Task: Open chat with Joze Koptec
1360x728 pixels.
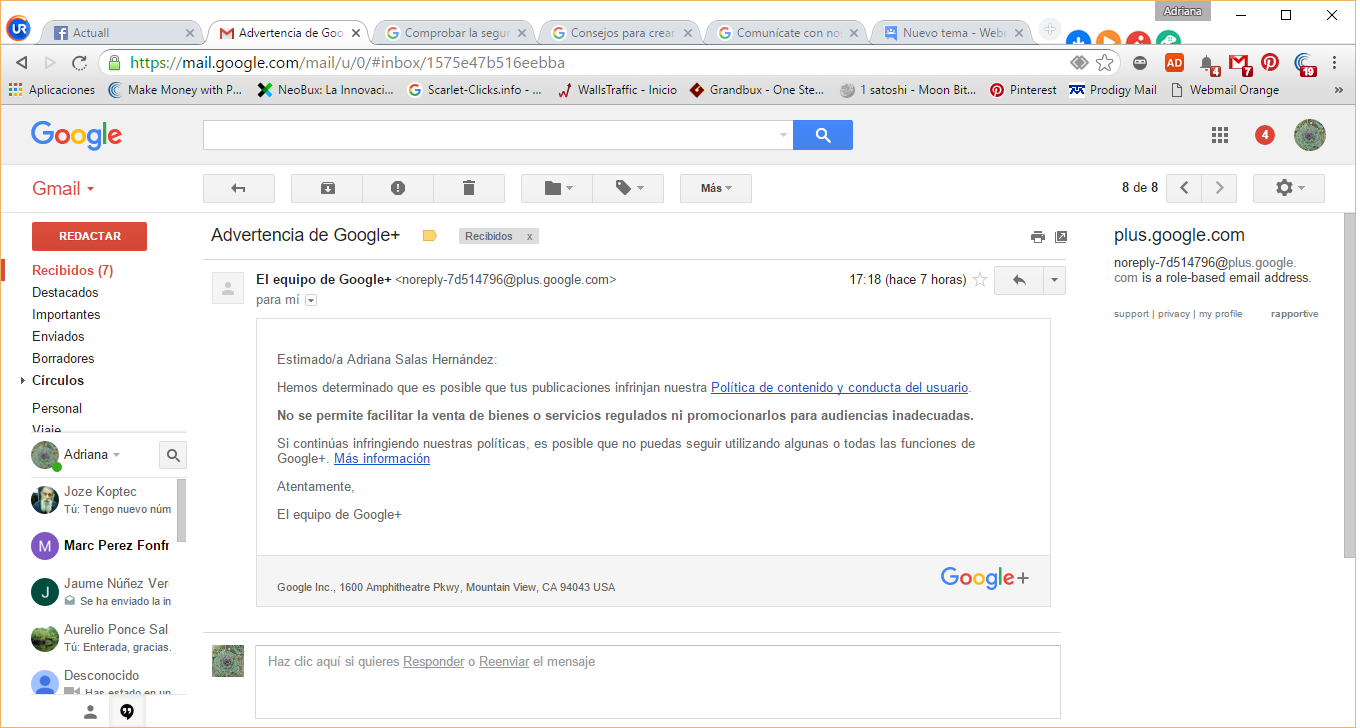Action: [100, 500]
